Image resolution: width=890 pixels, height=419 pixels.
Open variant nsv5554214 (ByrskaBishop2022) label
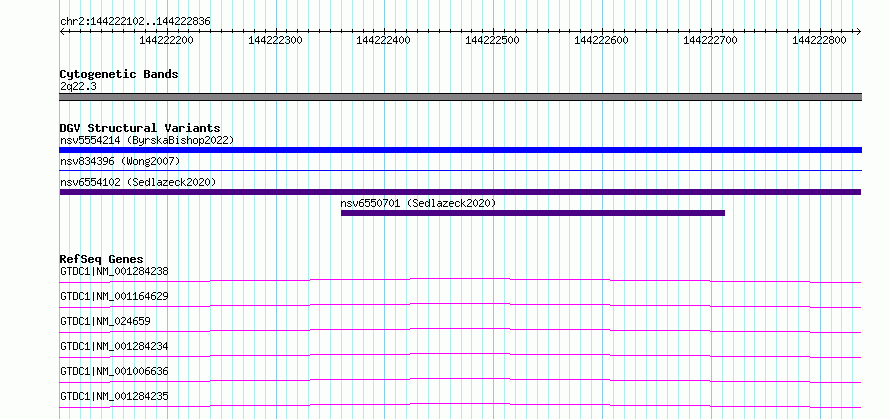(x=147, y=140)
